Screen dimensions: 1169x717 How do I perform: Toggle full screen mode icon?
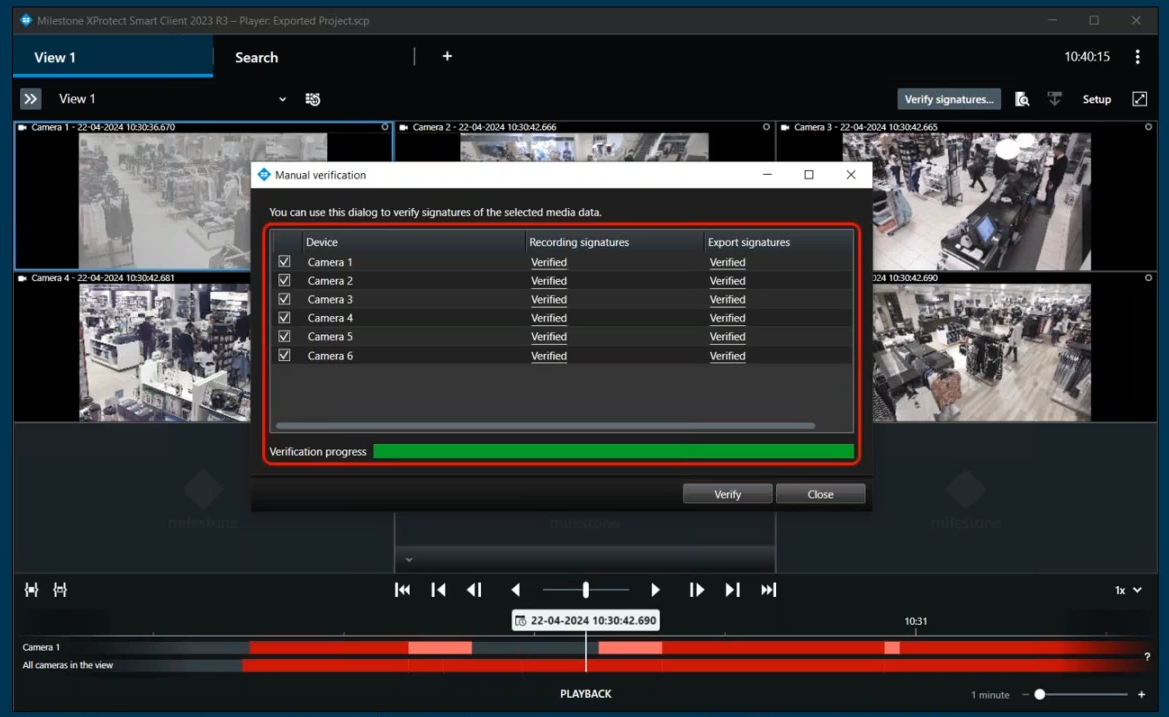click(x=1139, y=99)
